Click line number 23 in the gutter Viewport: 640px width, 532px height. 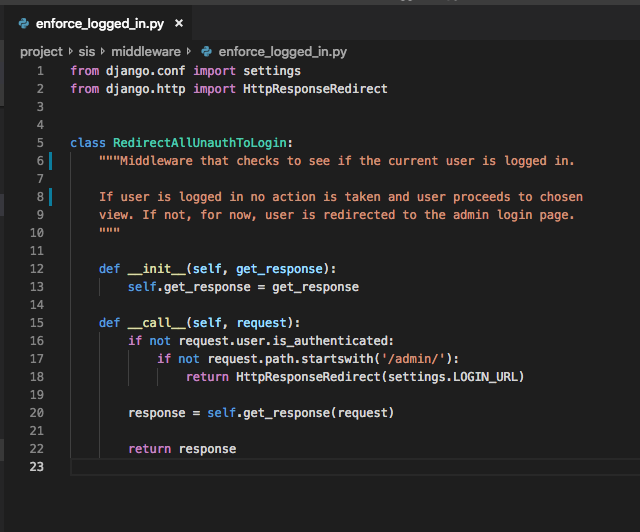point(37,467)
